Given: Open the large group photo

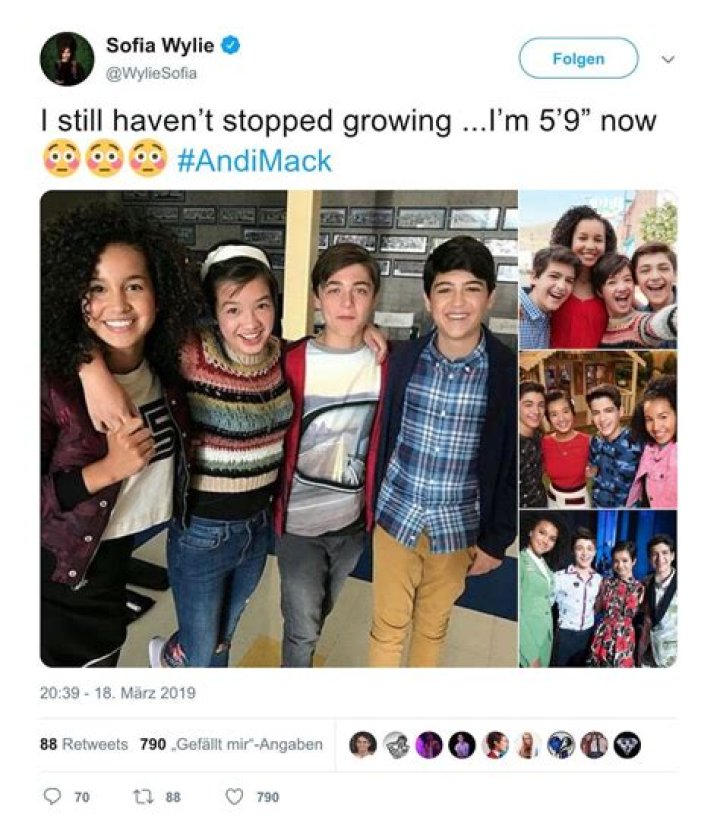Looking at the screenshot, I should coord(279,428).
